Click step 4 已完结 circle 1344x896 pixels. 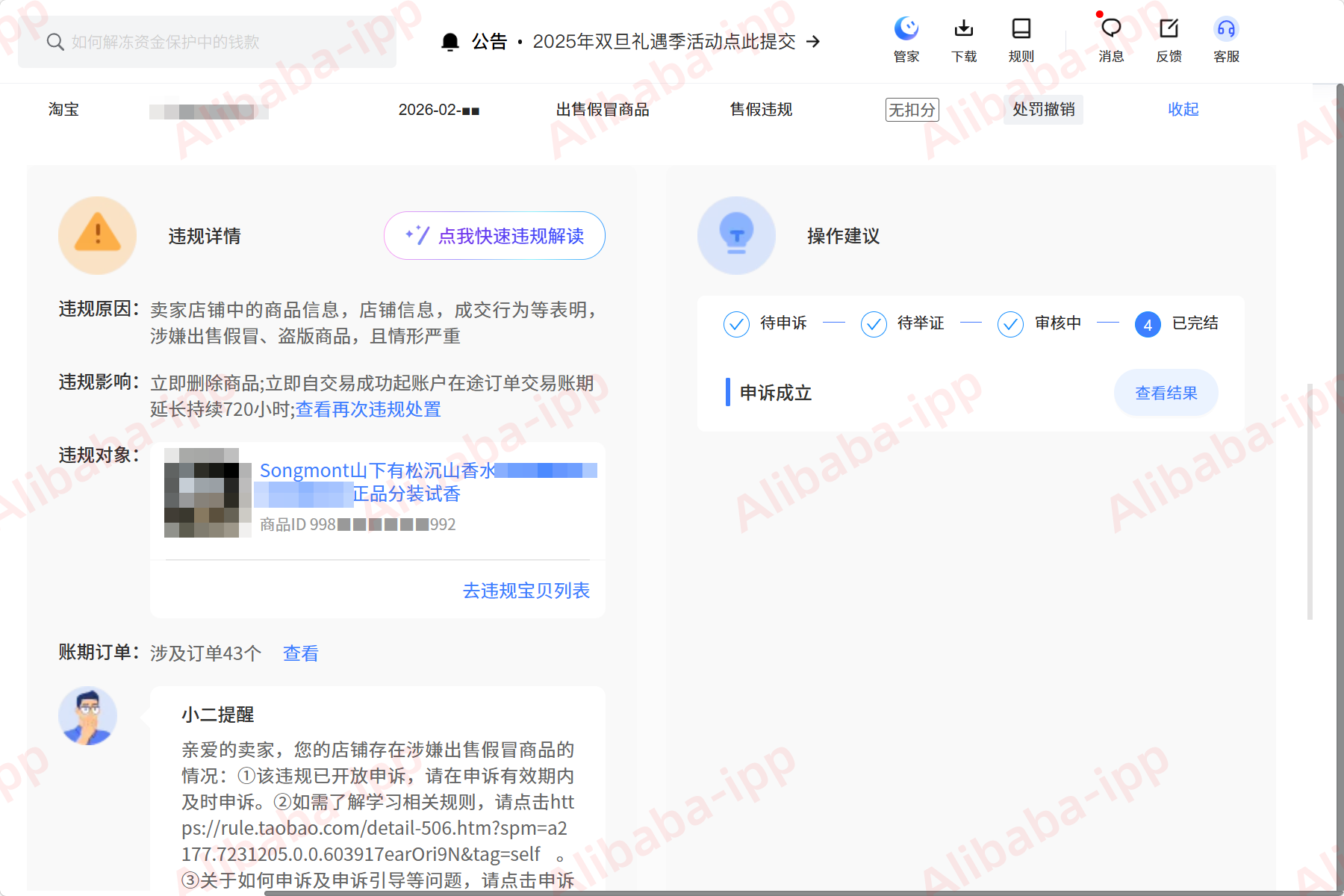[x=1148, y=324]
